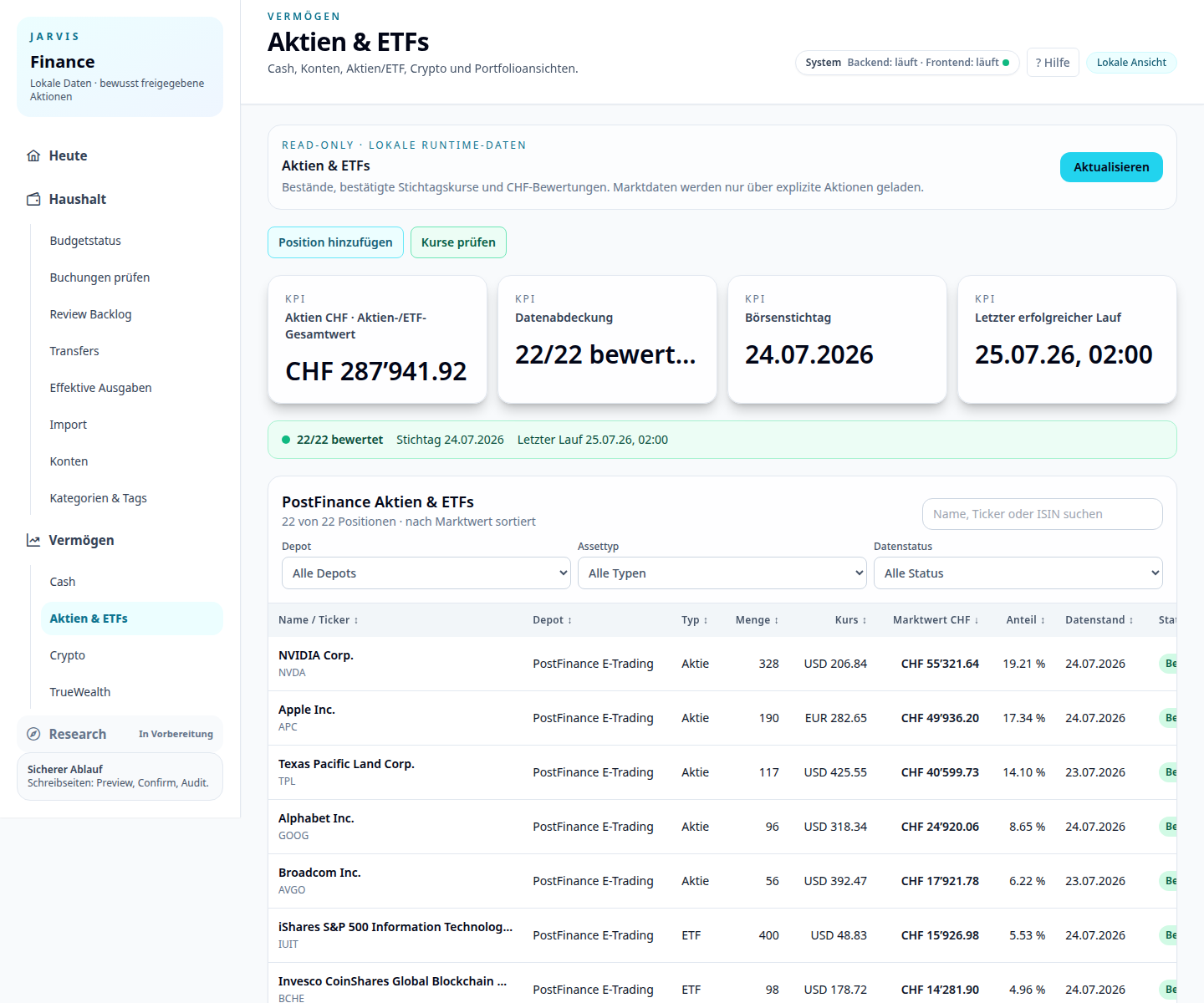Click the Vermögen chart icon
The width and height of the screenshot is (1204, 1003).
tap(33, 540)
